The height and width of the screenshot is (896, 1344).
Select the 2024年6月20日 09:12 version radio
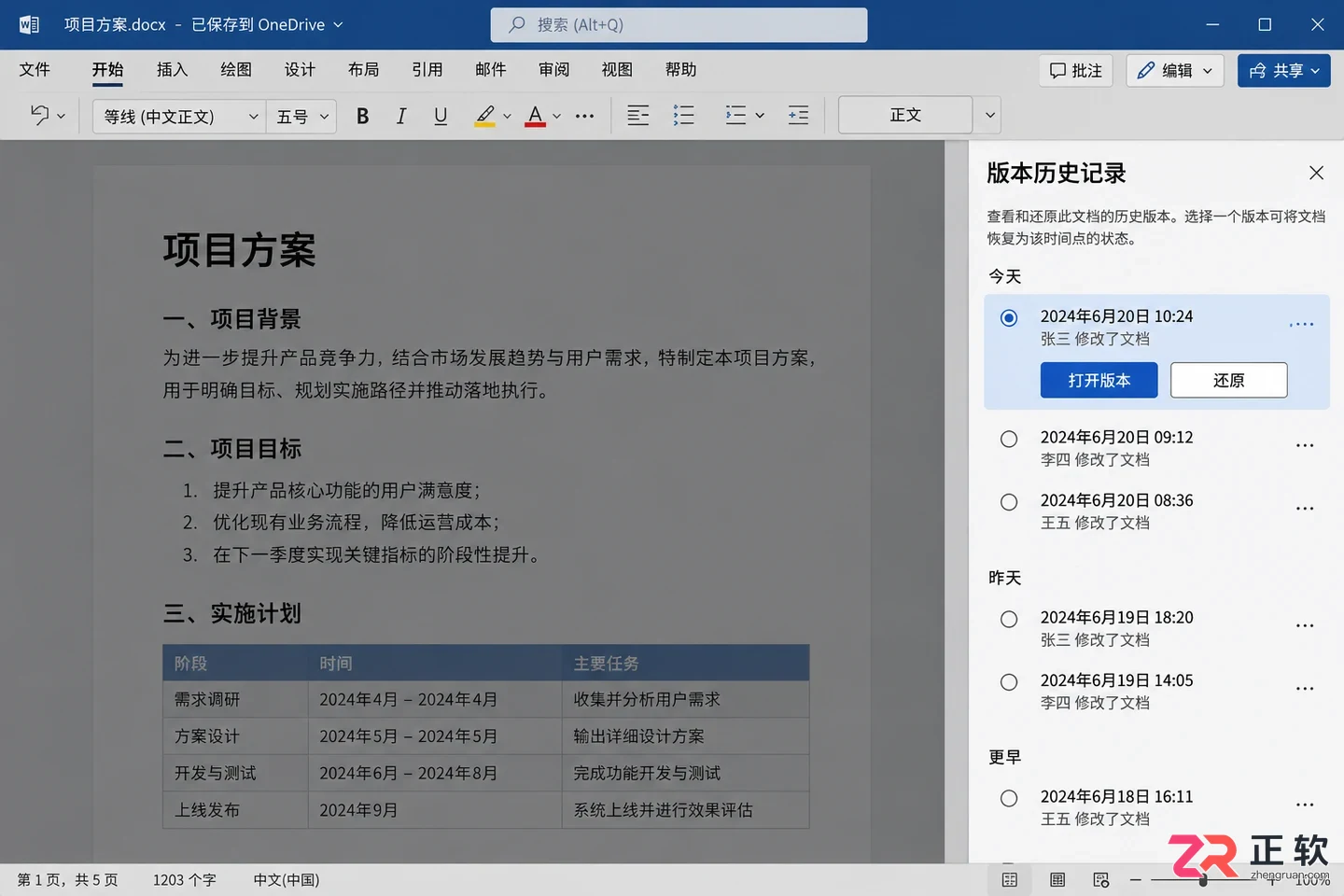(x=1009, y=439)
